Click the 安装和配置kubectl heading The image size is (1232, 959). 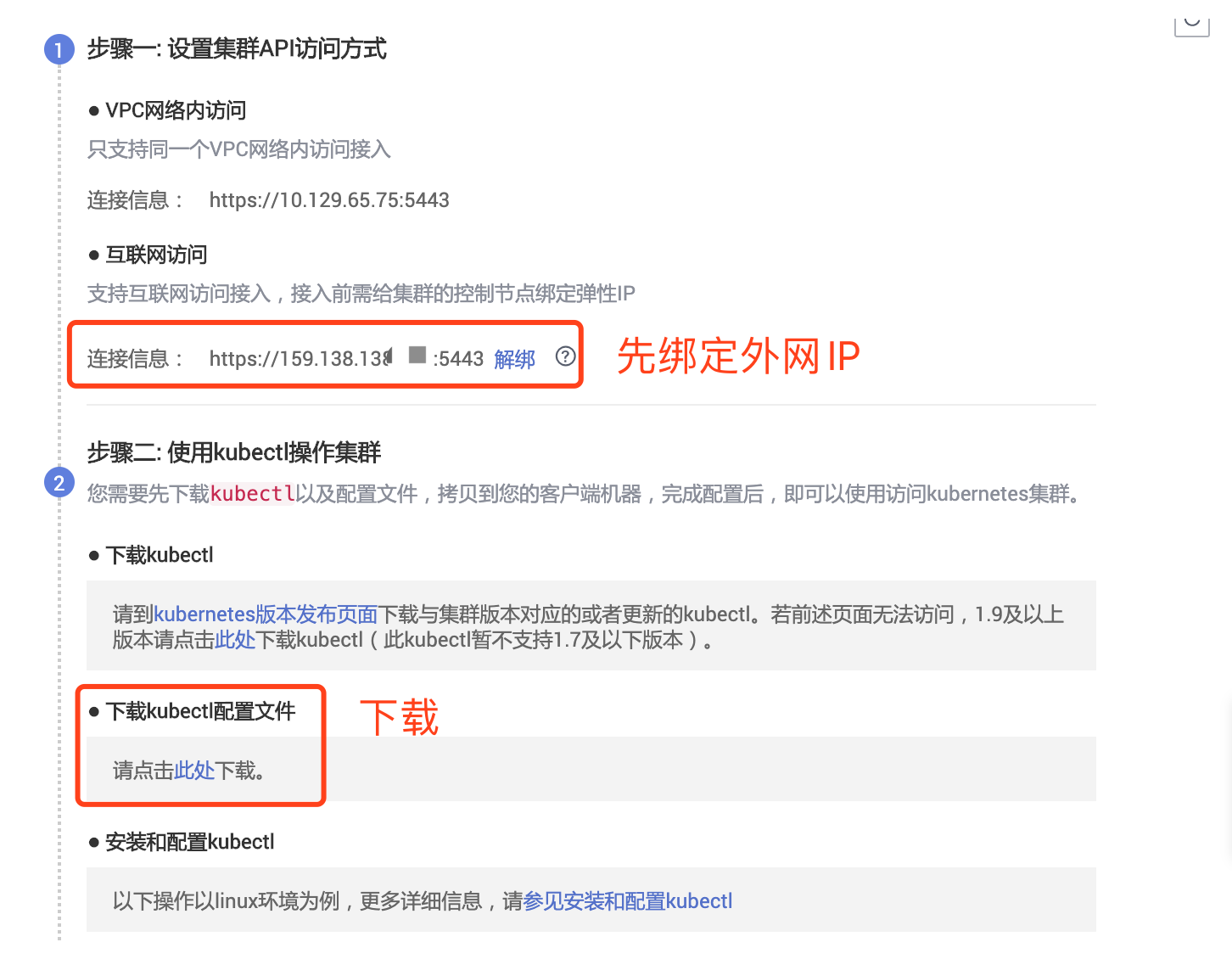tap(190, 842)
